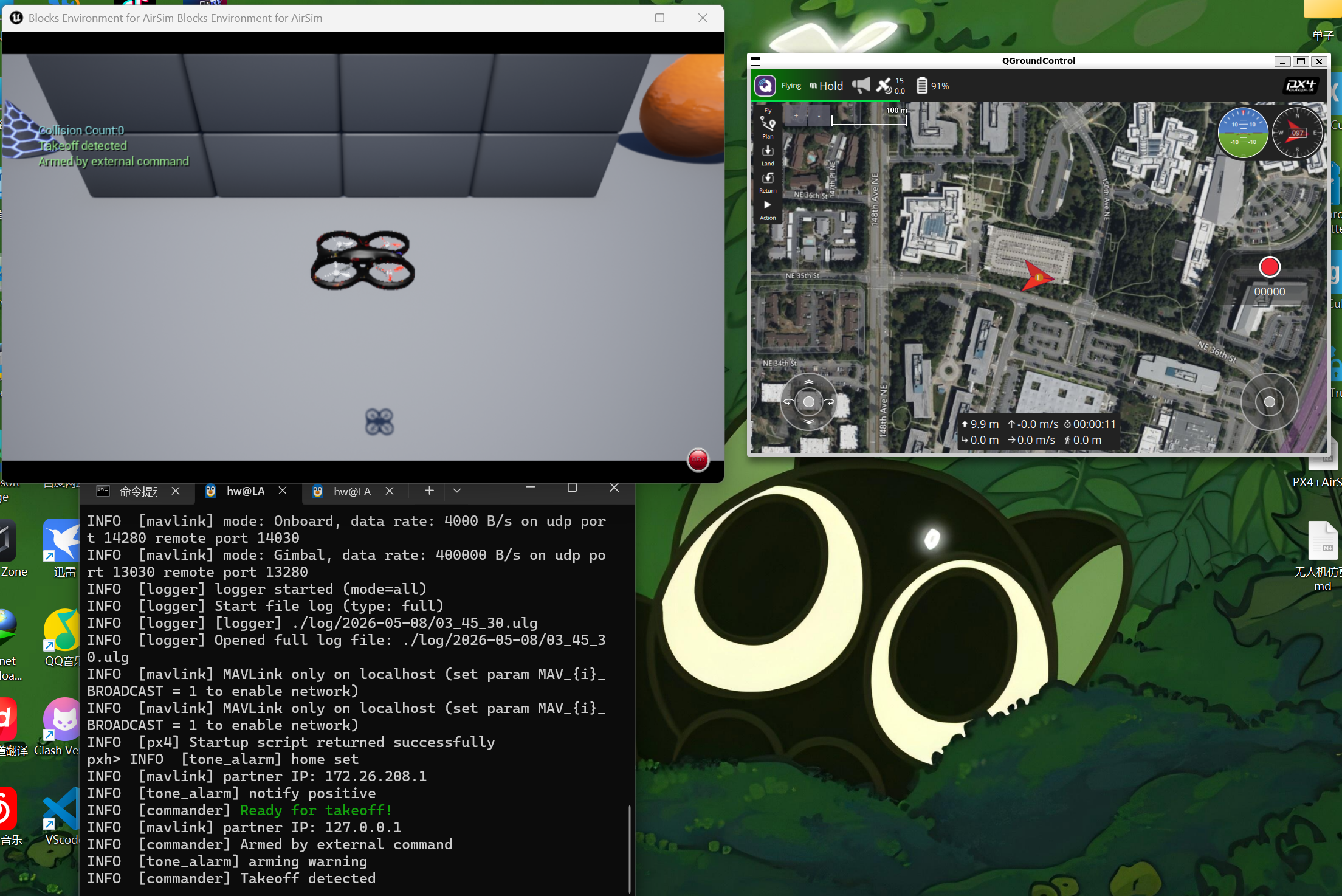Viewport: 1342px width, 896px height.
Task: Click the red vehicle arrow on the map
Action: pos(1037,276)
